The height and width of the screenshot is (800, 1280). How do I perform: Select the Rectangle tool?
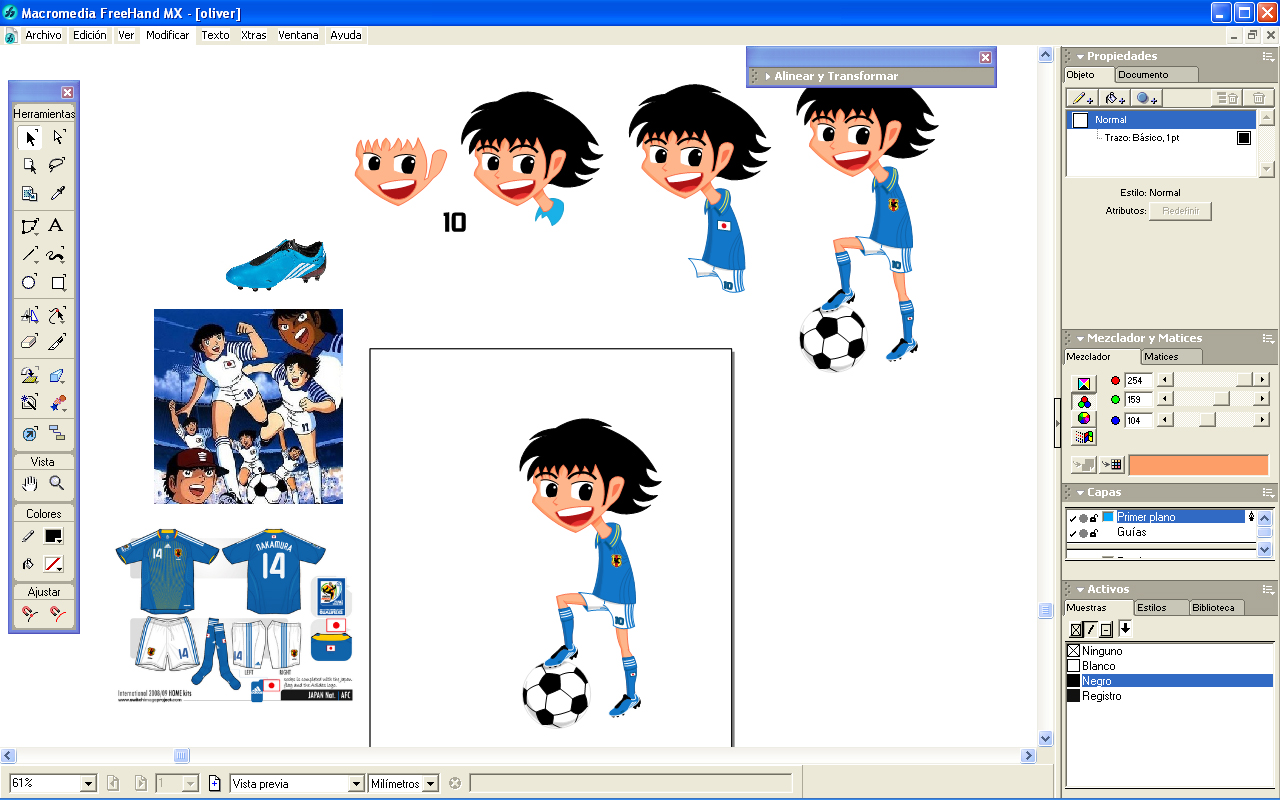click(58, 282)
